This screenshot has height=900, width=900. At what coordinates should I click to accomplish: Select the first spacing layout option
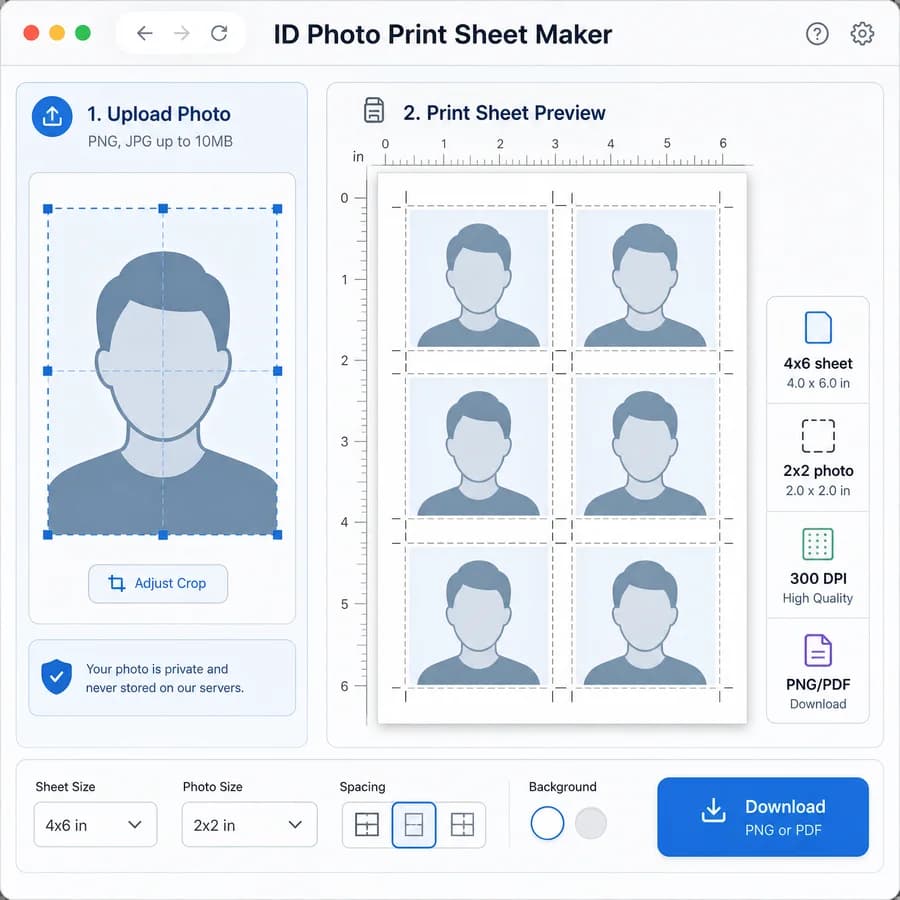[367, 825]
